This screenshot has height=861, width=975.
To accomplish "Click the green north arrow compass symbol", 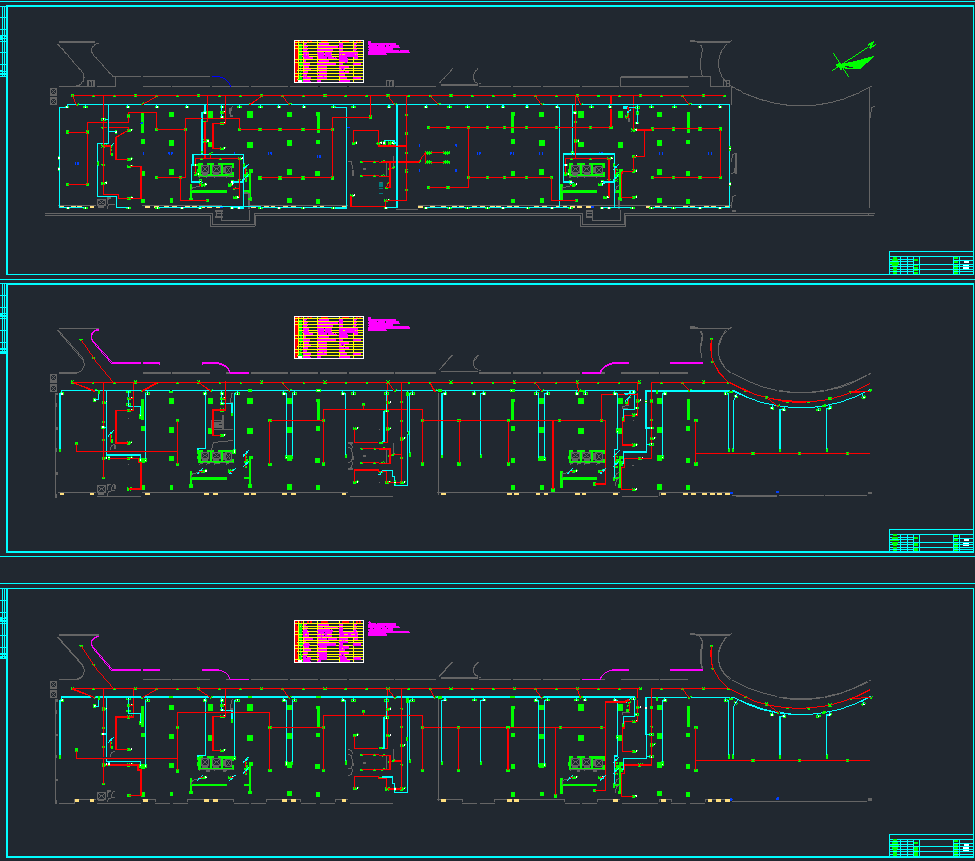I will pos(852,62).
